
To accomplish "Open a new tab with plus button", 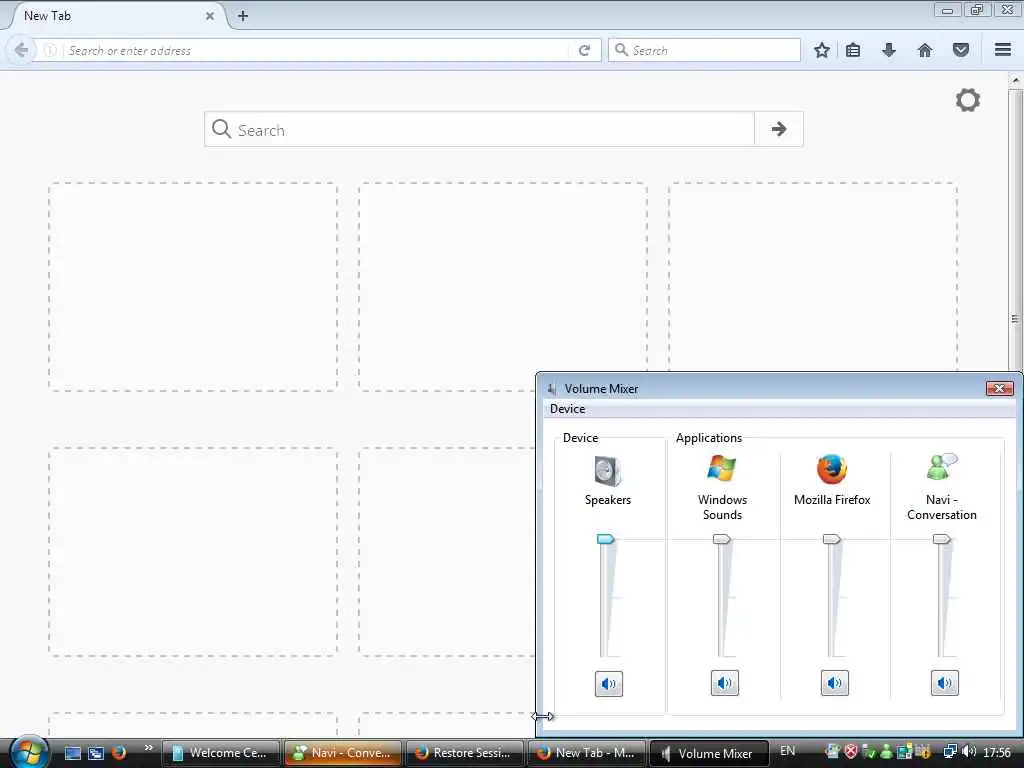I will click(x=243, y=16).
